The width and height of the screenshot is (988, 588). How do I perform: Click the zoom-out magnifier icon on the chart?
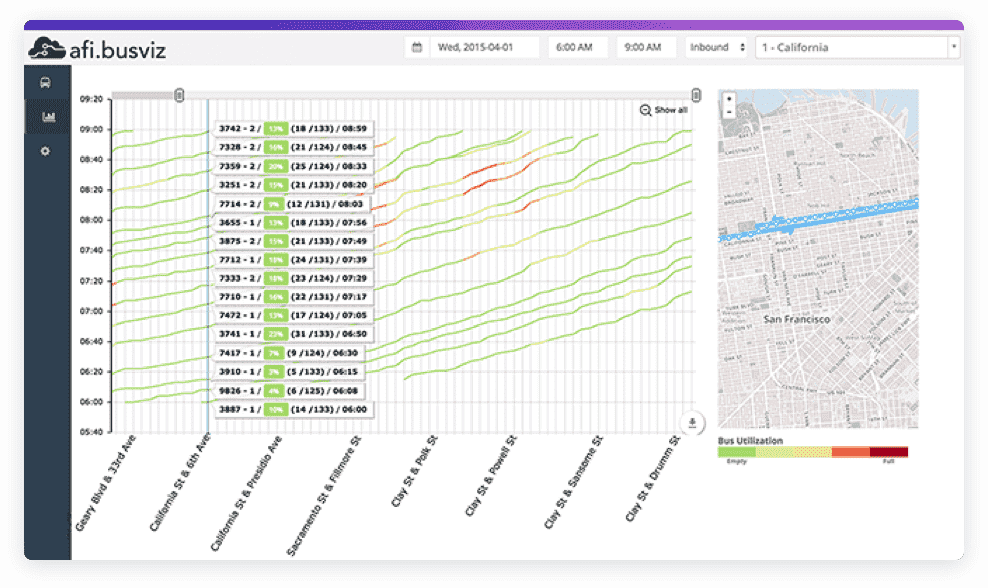pyautogui.click(x=646, y=111)
